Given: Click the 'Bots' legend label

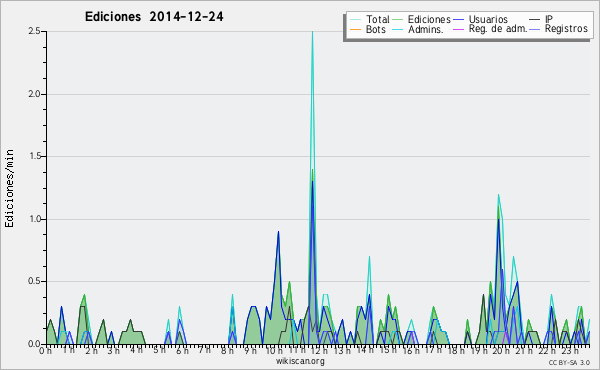Looking at the screenshot, I should (375, 29).
